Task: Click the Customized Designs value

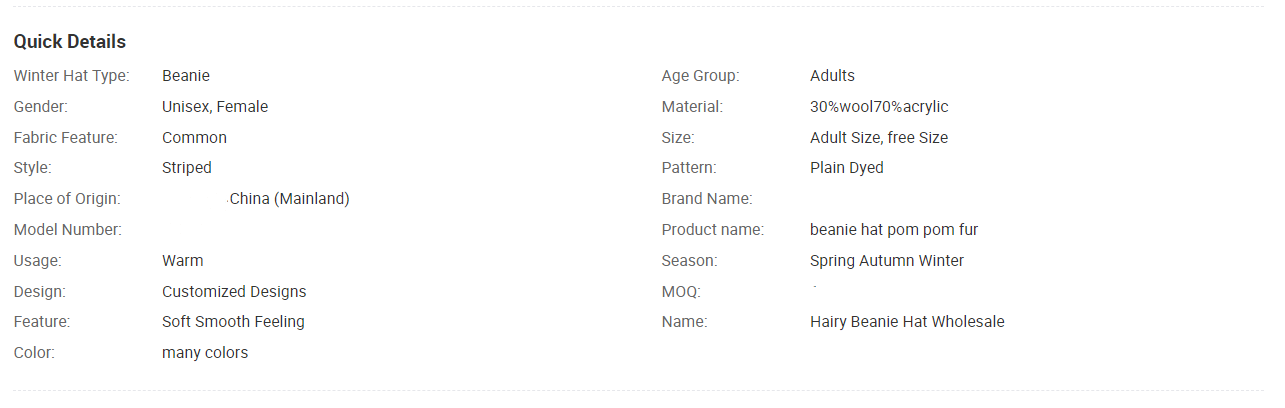Action: (x=234, y=292)
